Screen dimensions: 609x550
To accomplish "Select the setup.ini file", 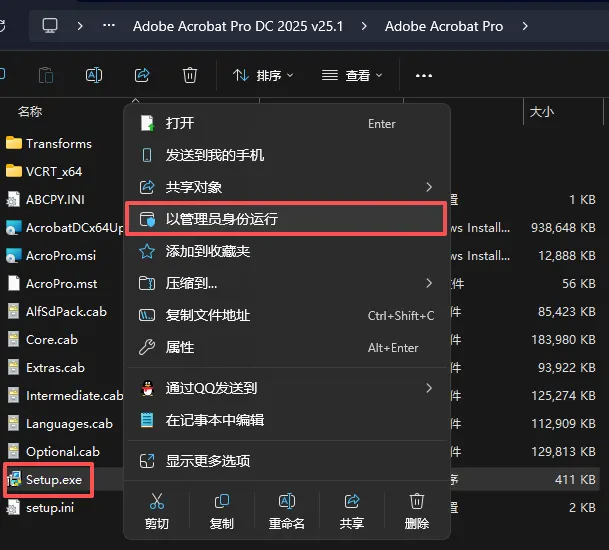I will click(40, 508).
